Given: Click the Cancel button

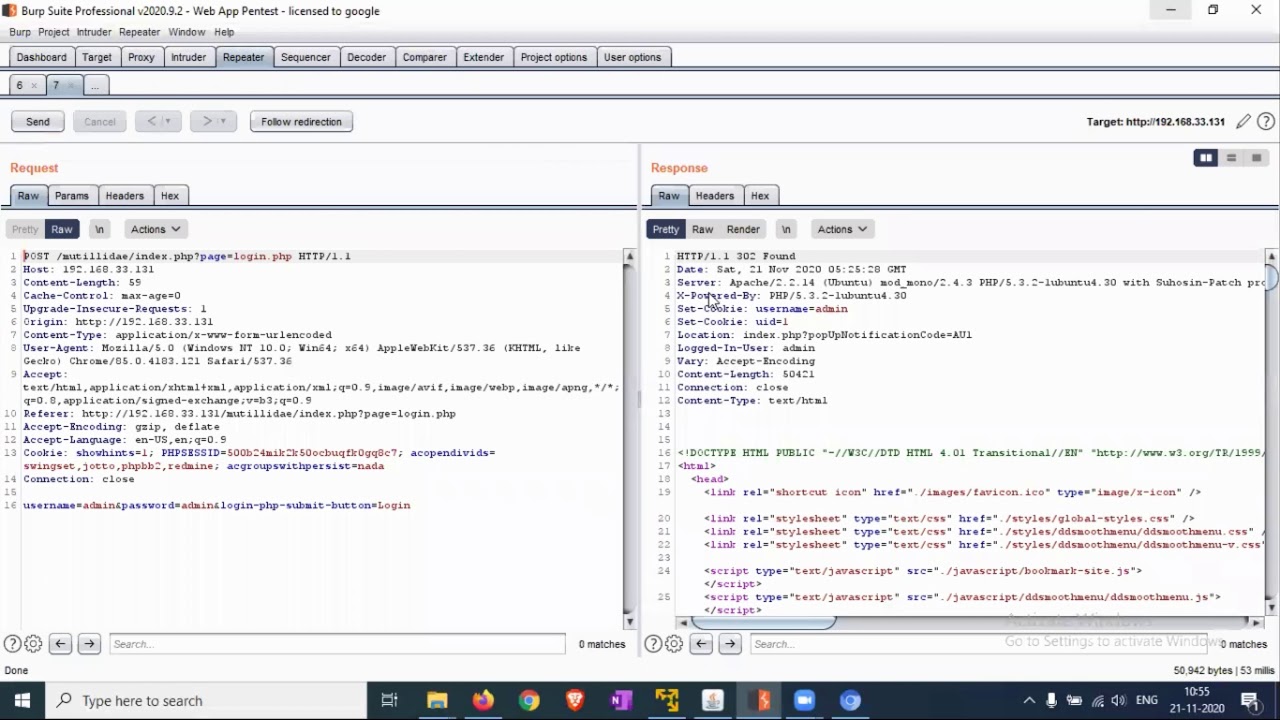Looking at the screenshot, I should 99,122.
